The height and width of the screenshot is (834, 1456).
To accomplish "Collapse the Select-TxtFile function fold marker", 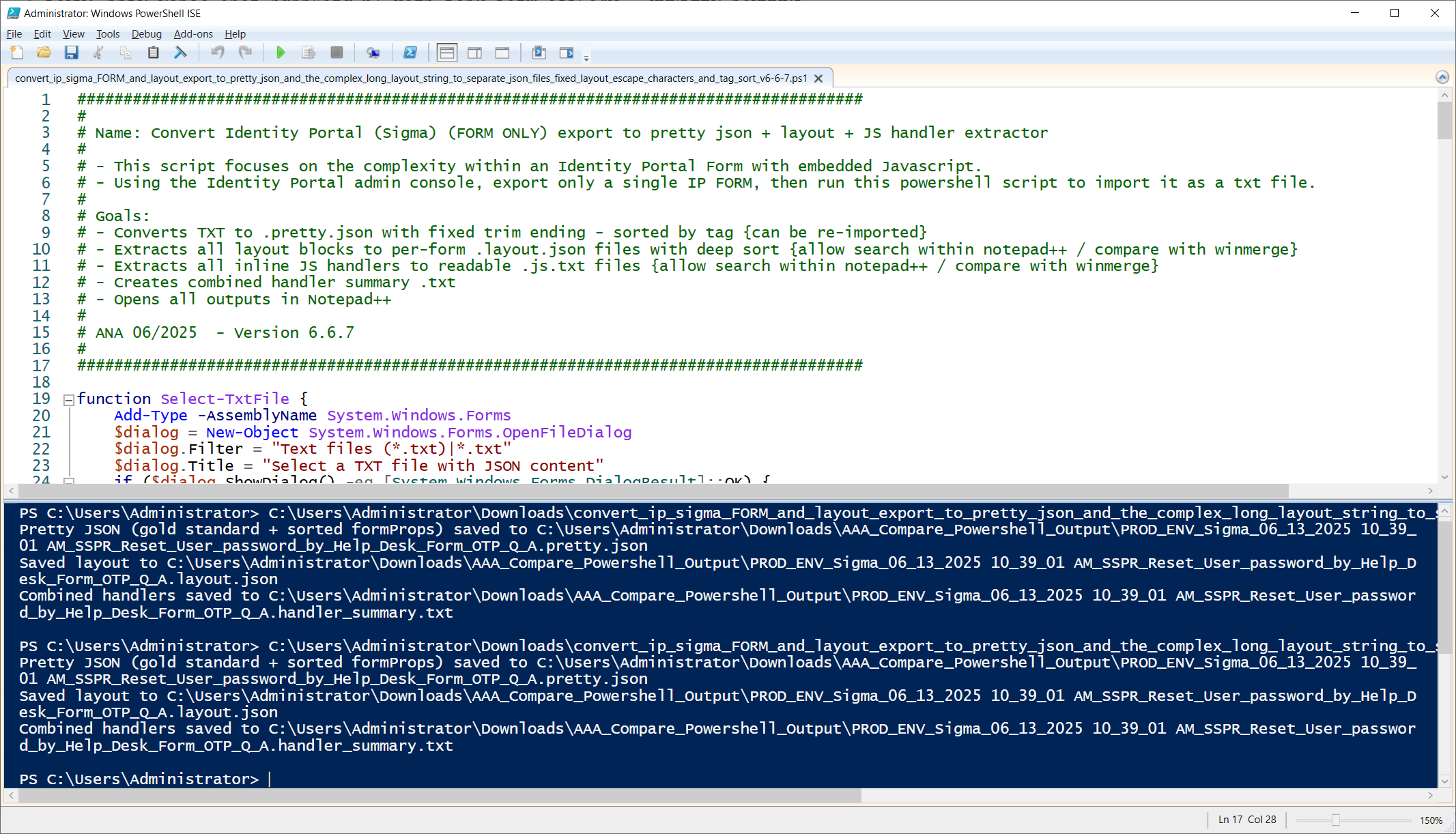I will tap(69, 401).
